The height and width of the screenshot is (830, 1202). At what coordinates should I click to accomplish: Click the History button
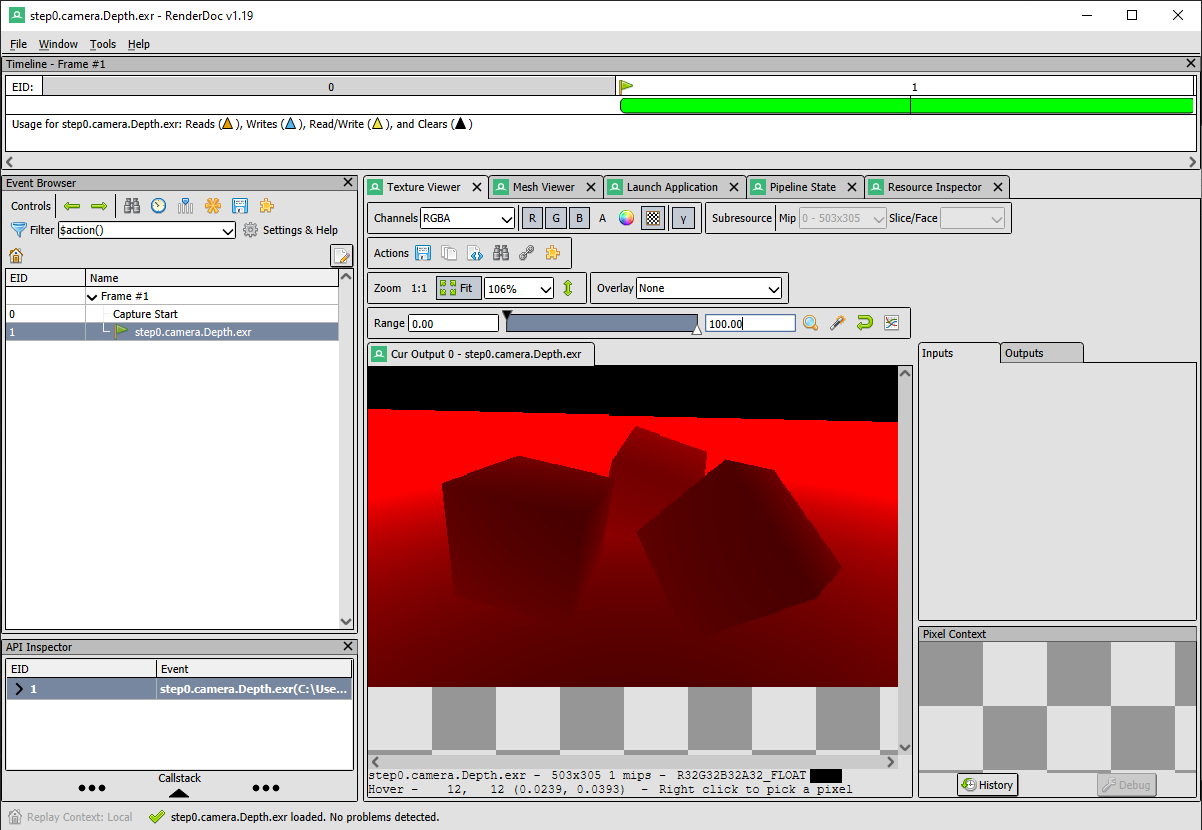coord(987,785)
